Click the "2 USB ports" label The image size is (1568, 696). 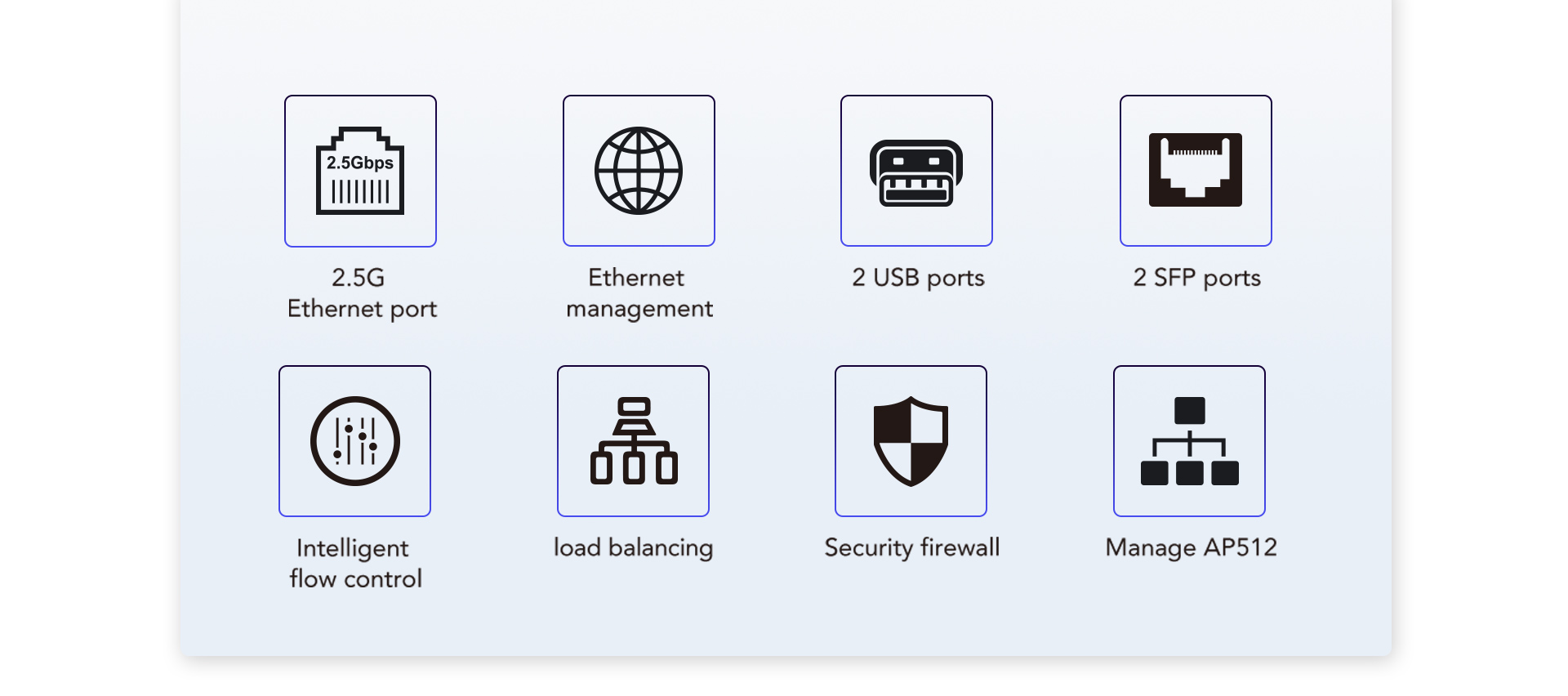[x=918, y=279]
